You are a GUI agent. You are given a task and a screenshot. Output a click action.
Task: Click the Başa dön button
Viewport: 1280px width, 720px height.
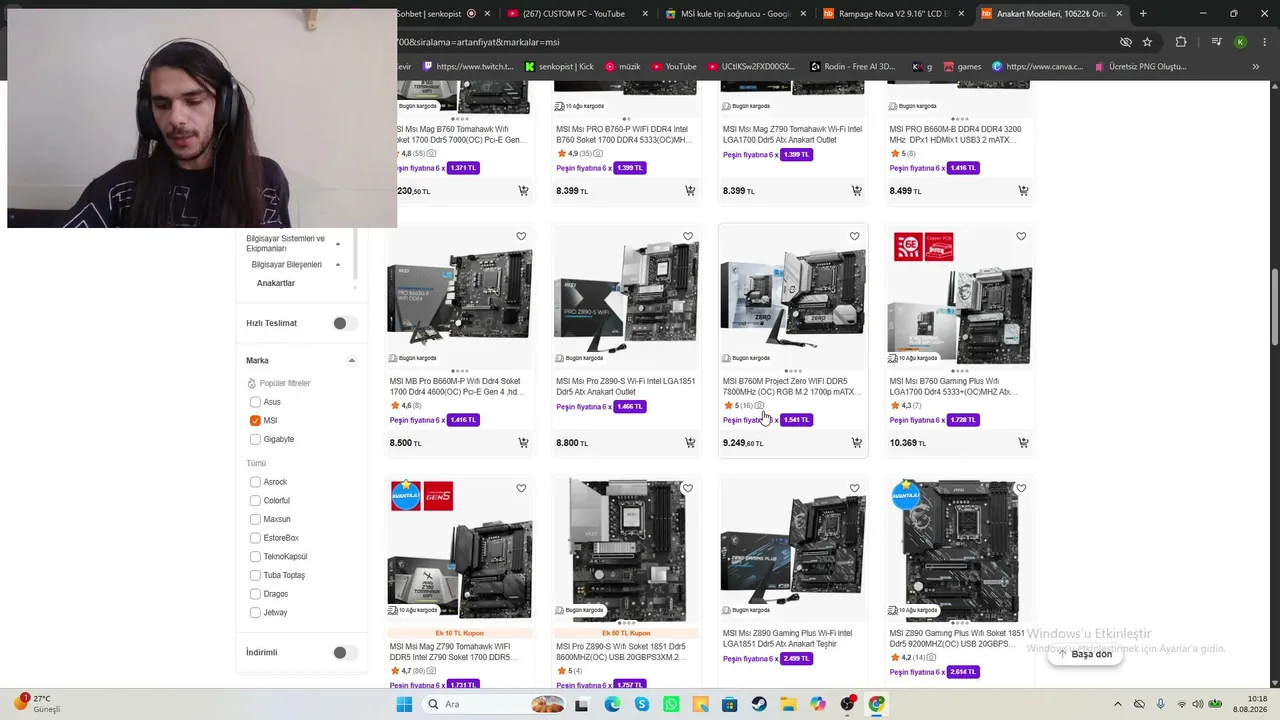[1085, 654]
